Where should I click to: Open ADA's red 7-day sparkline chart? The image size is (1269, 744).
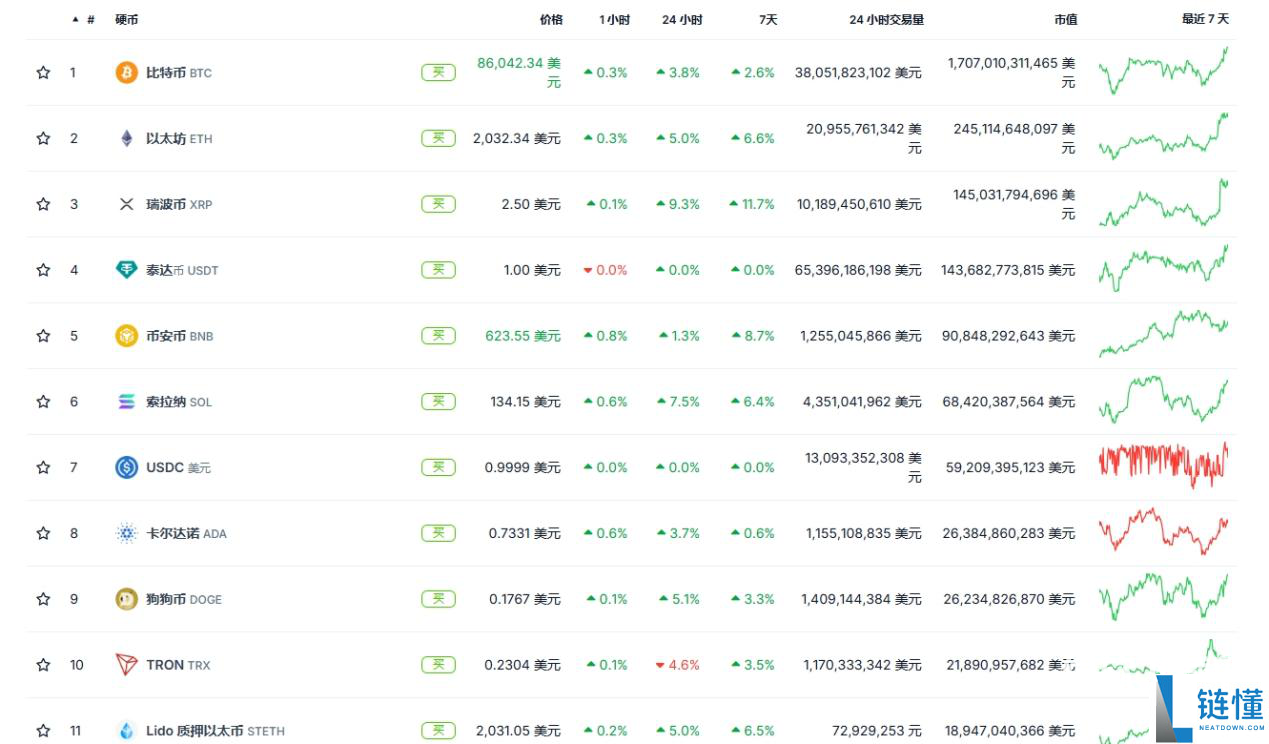click(x=1164, y=531)
